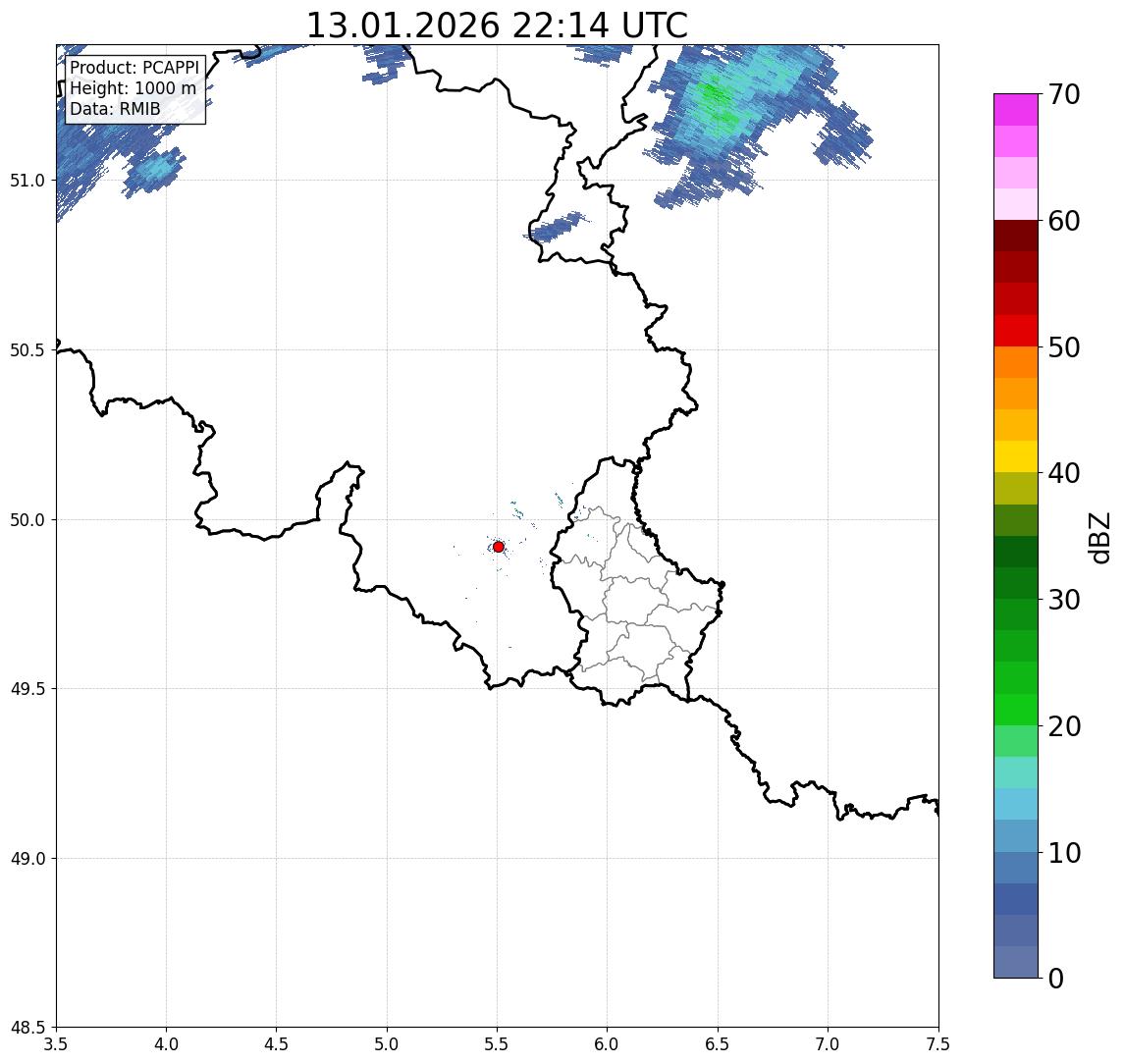
Task: Click the latitude axis label 50.0
Action: click(27, 520)
